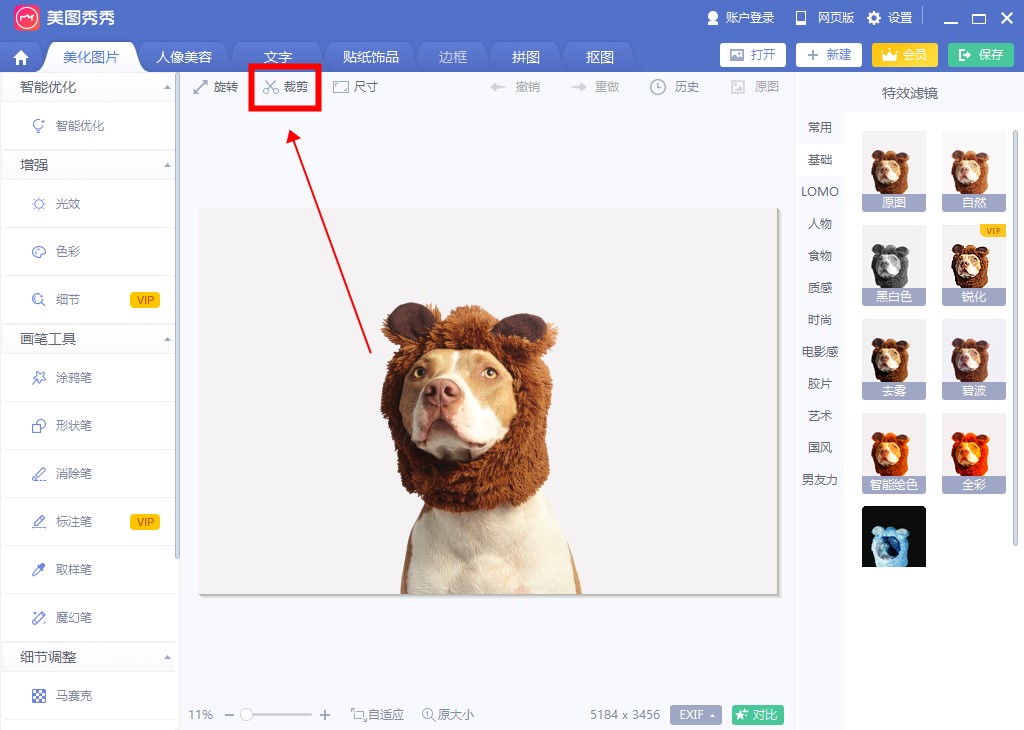
Task: Collapse the 画笔工具 section header
Action: 167,339
